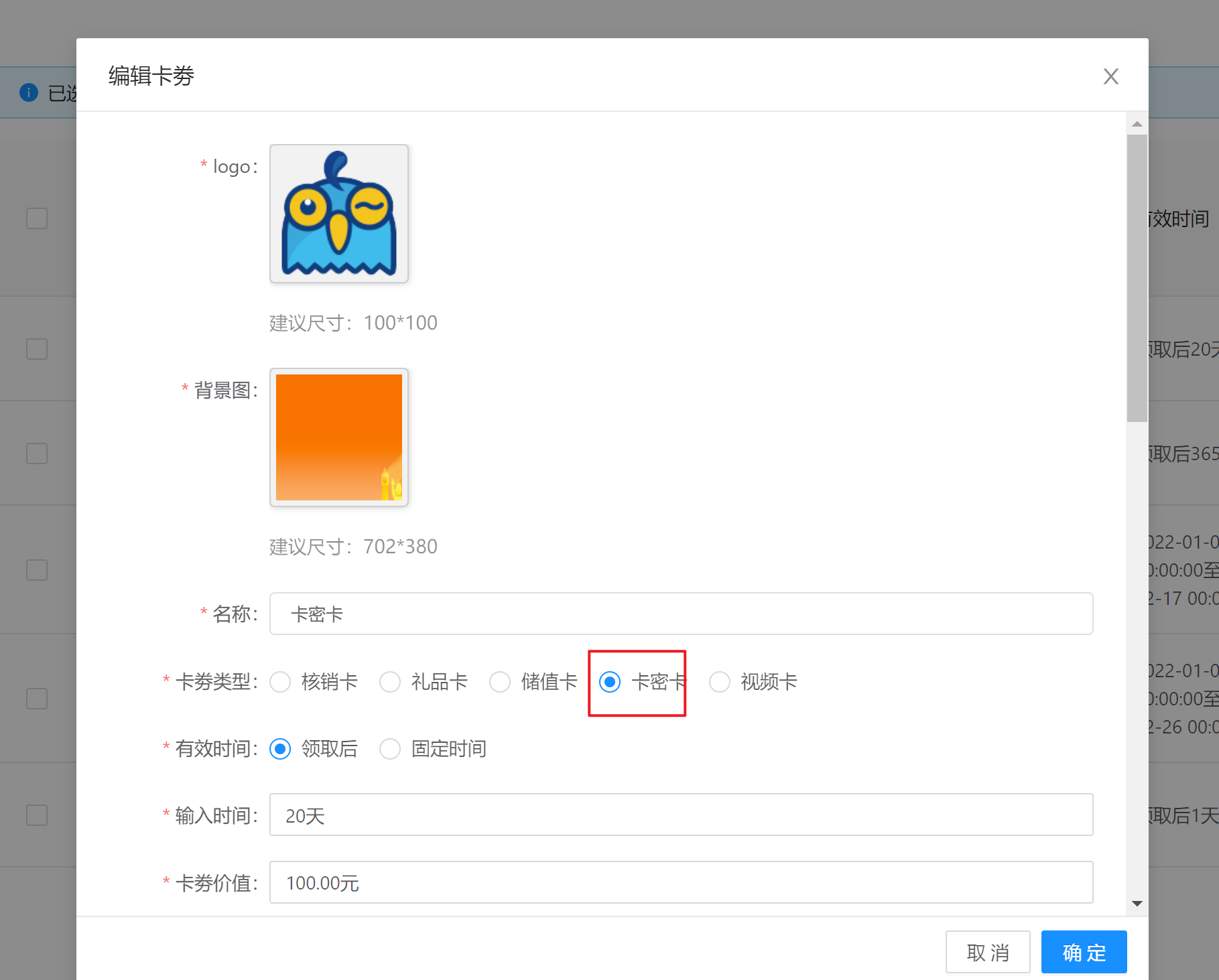Select the 礼品卡 card type
Image resolution: width=1219 pixels, height=980 pixels.
tap(390, 682)
